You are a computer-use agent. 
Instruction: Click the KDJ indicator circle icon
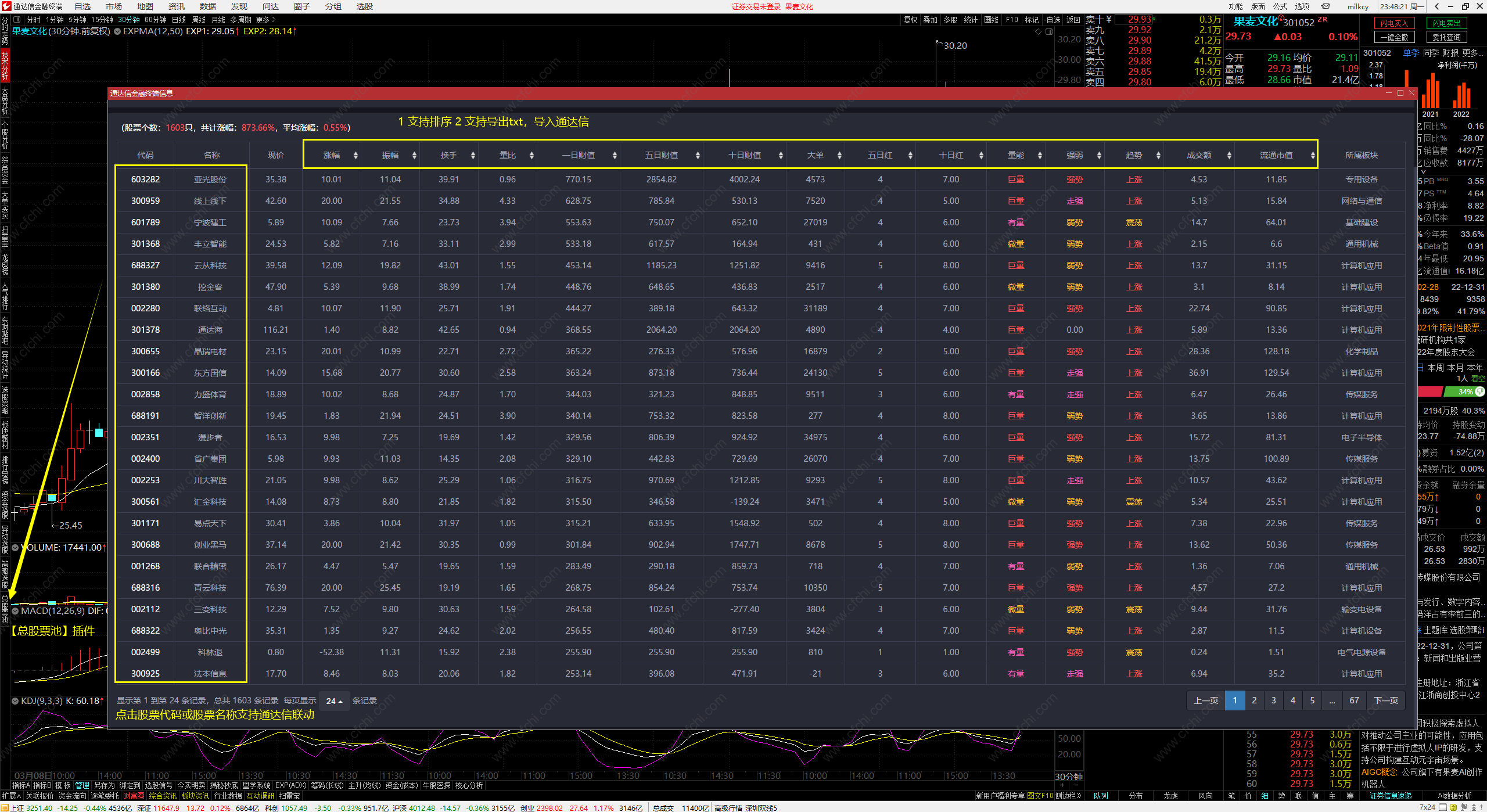pos(15,701)
